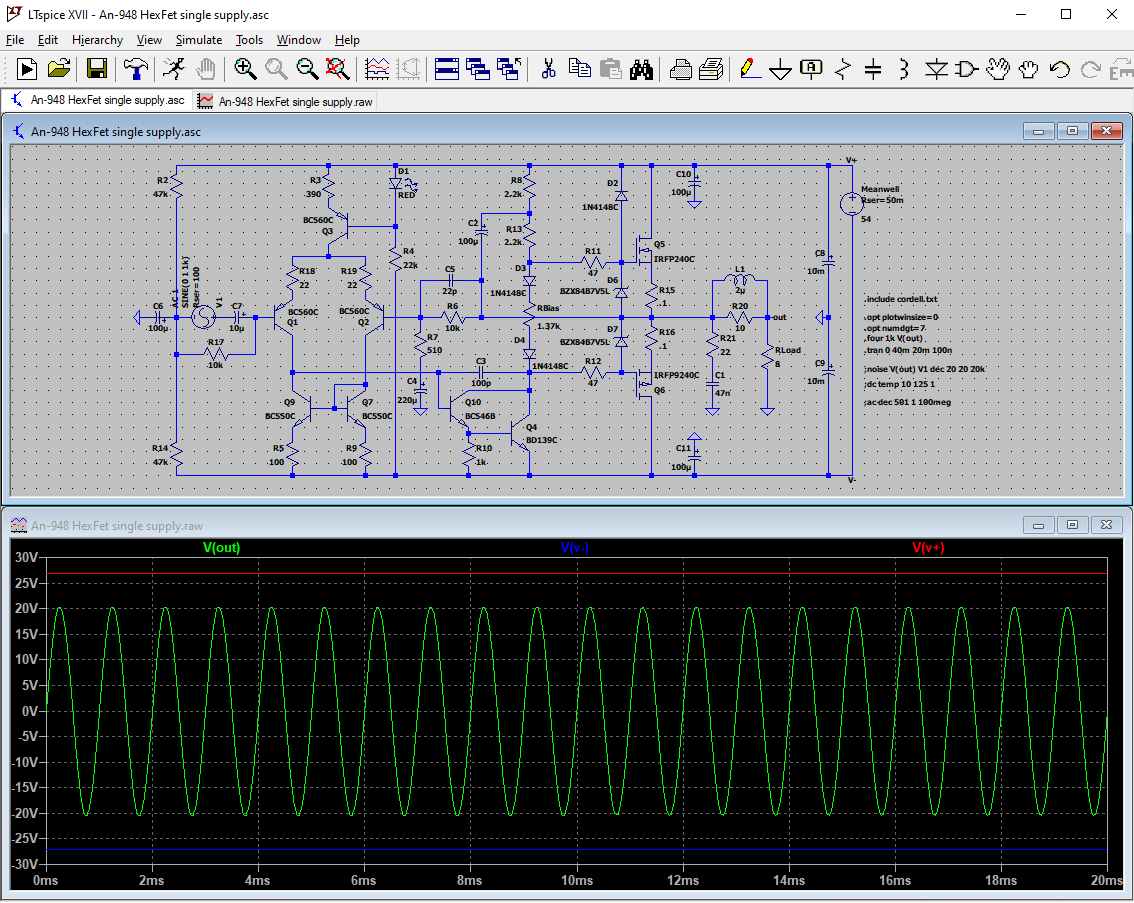Select the diode component tool
Image resolution: width=1134 pixels, height=903 pixels.
coord(936,69)
